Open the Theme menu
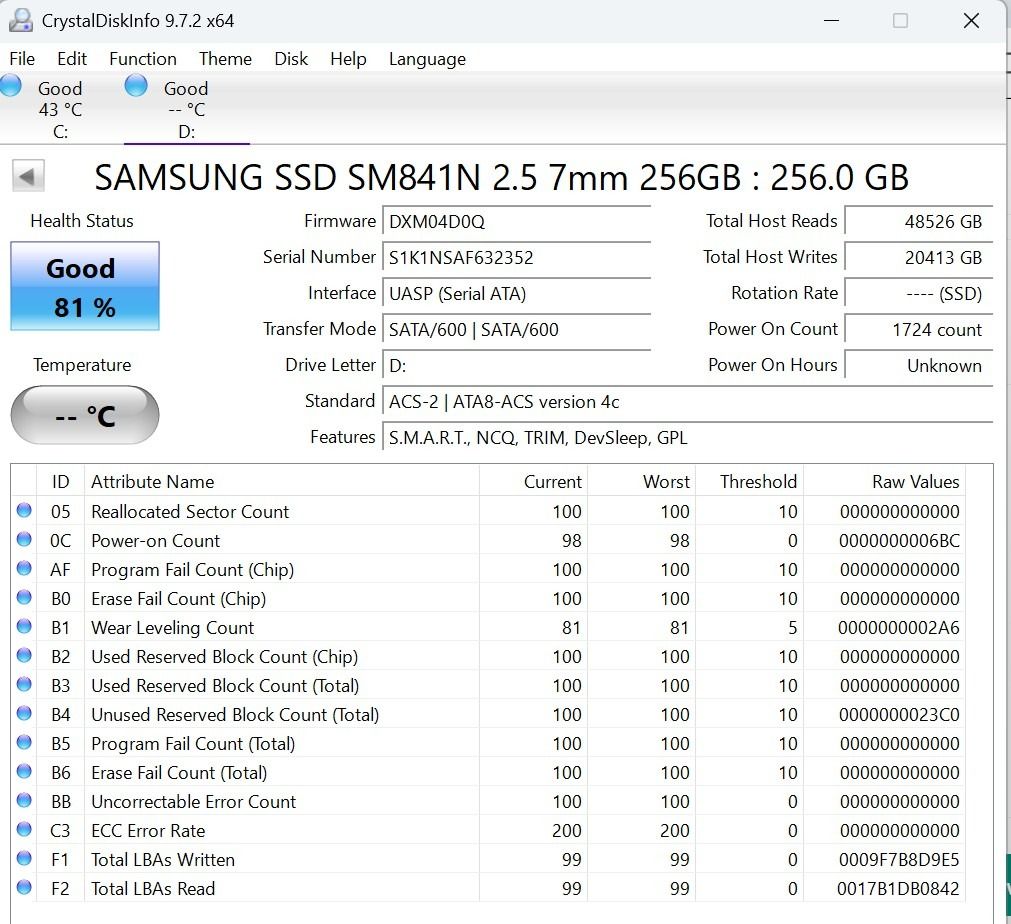 pos(224,59)
